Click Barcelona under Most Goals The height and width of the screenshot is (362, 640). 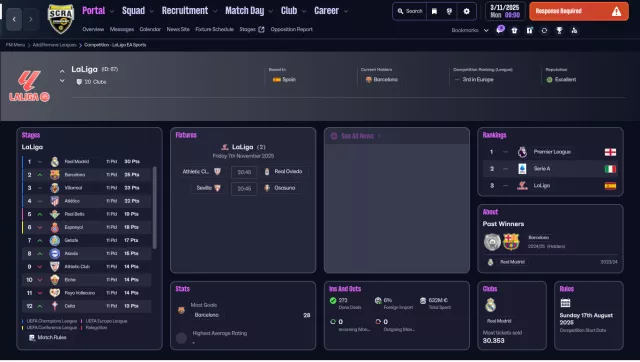[207, 315]
